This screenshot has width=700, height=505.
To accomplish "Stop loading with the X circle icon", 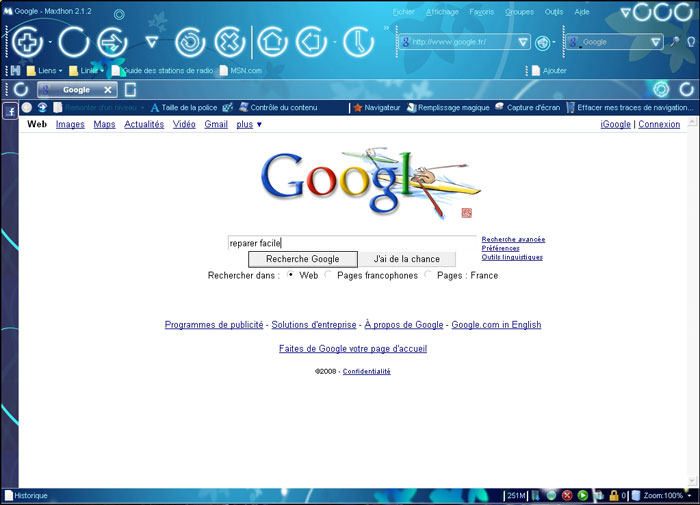I will click(x=229, y=42).
